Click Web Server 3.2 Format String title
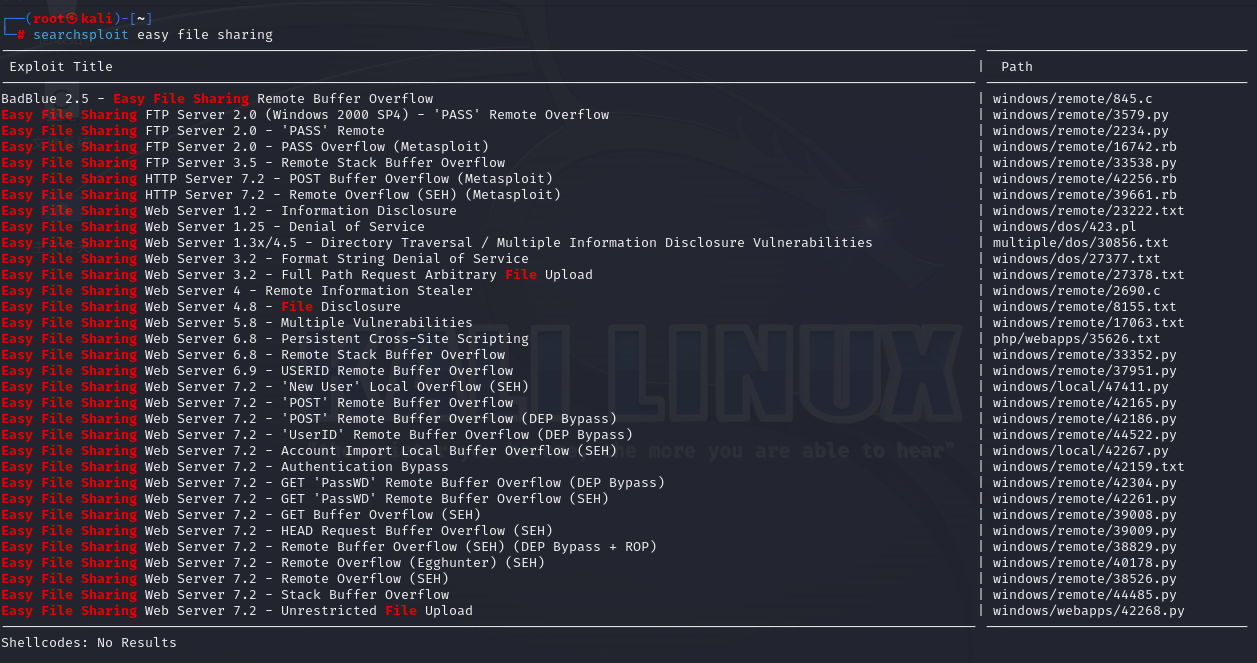The width and height of the screenshot is (1257, 663). click(x=265, y=259)
